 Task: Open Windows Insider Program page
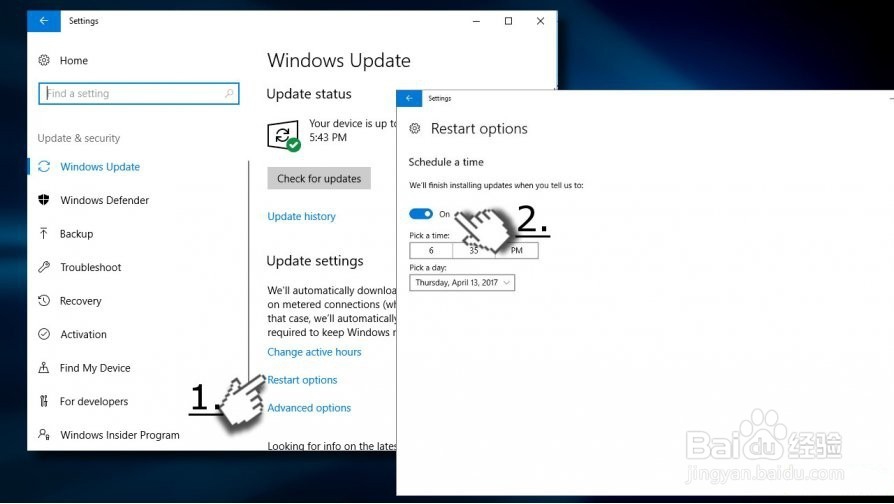pyautogui.click(x=120, y=435)
